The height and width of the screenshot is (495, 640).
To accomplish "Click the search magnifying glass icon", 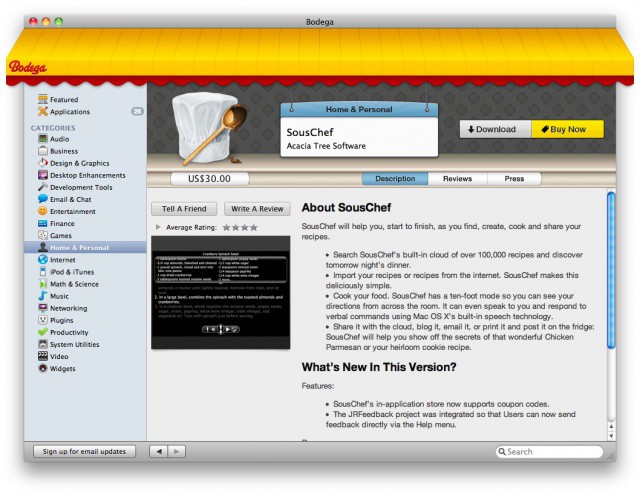I will coord(502,451).
